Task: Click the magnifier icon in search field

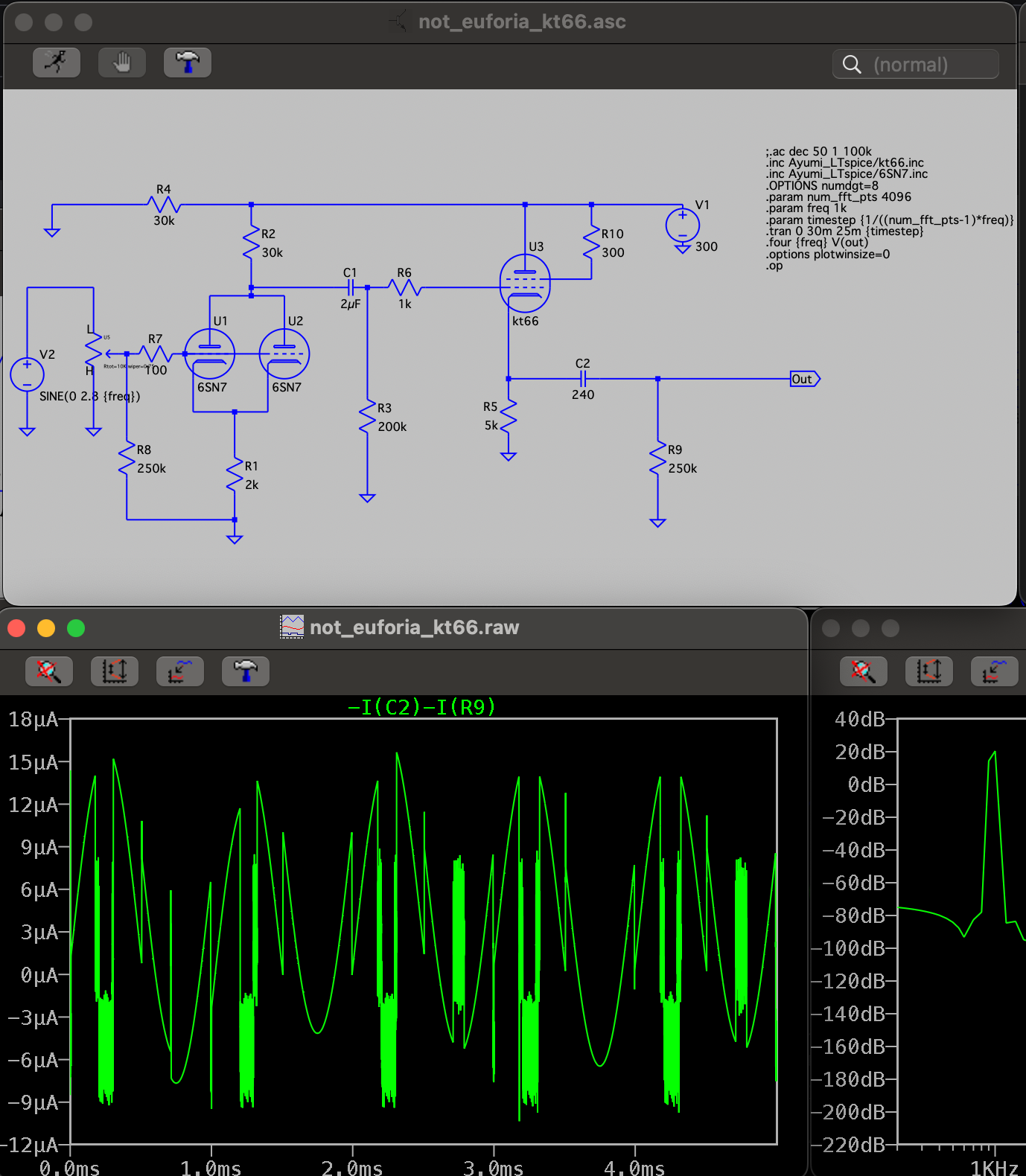Action: click(x=852, y=65)
